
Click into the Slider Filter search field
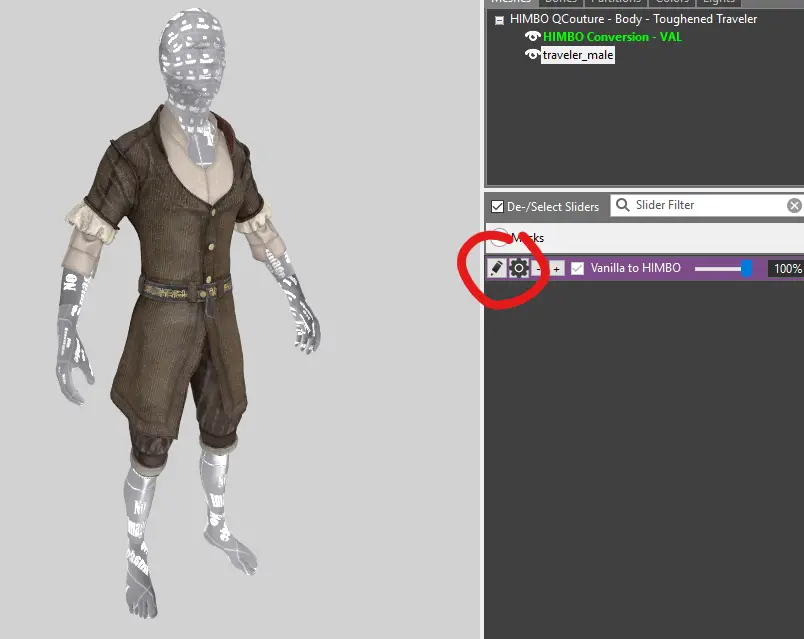[707, 205]
